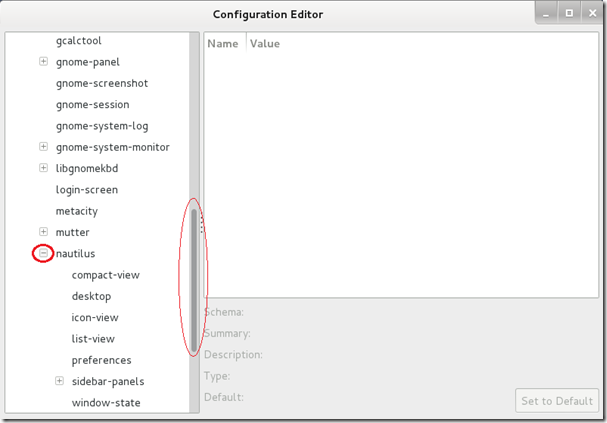Viewport: 607px width, 423px height.
Task: Select gnome-screenshot in the tree
Action: click(102, 83)
